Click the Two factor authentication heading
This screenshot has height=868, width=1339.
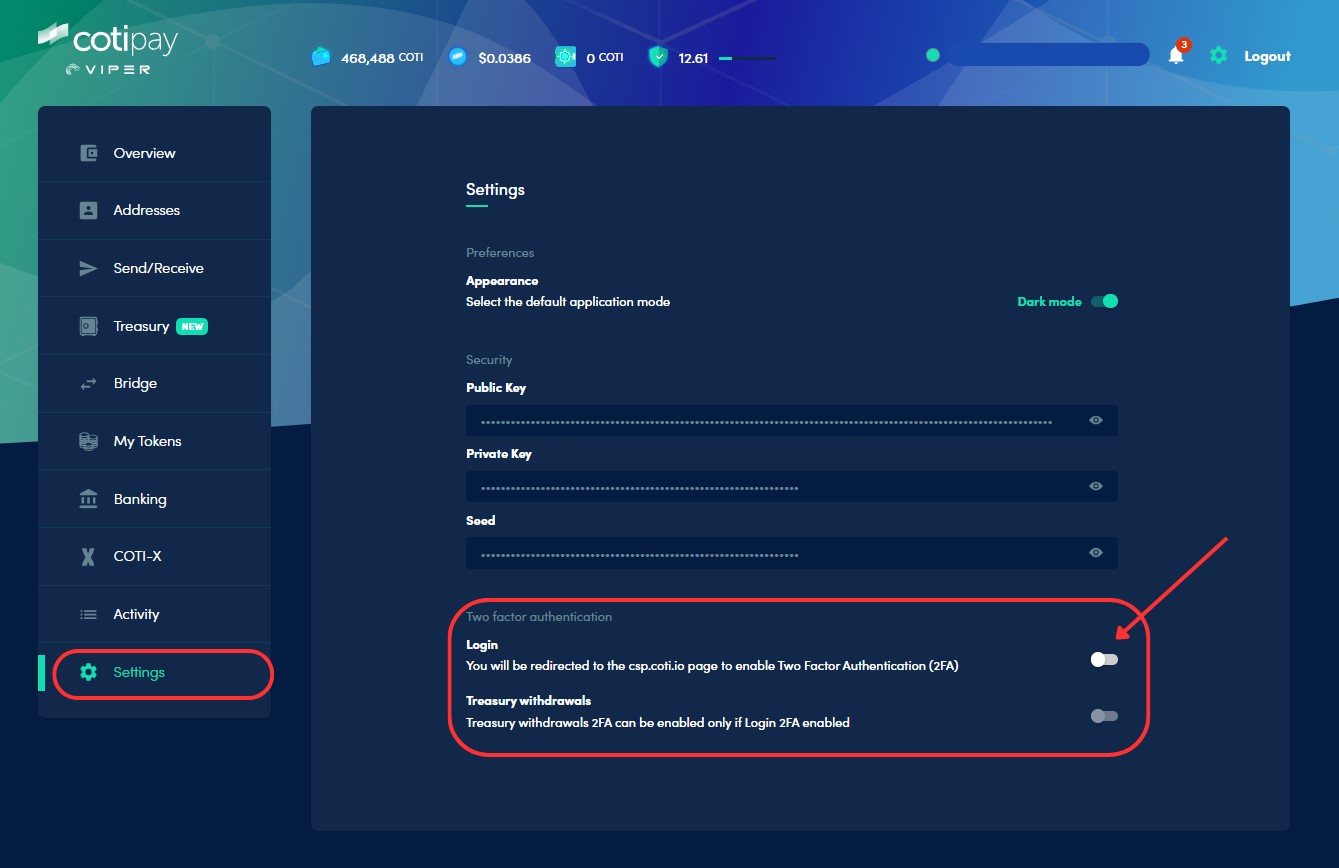pyautogui.click(x=539, y=616)
